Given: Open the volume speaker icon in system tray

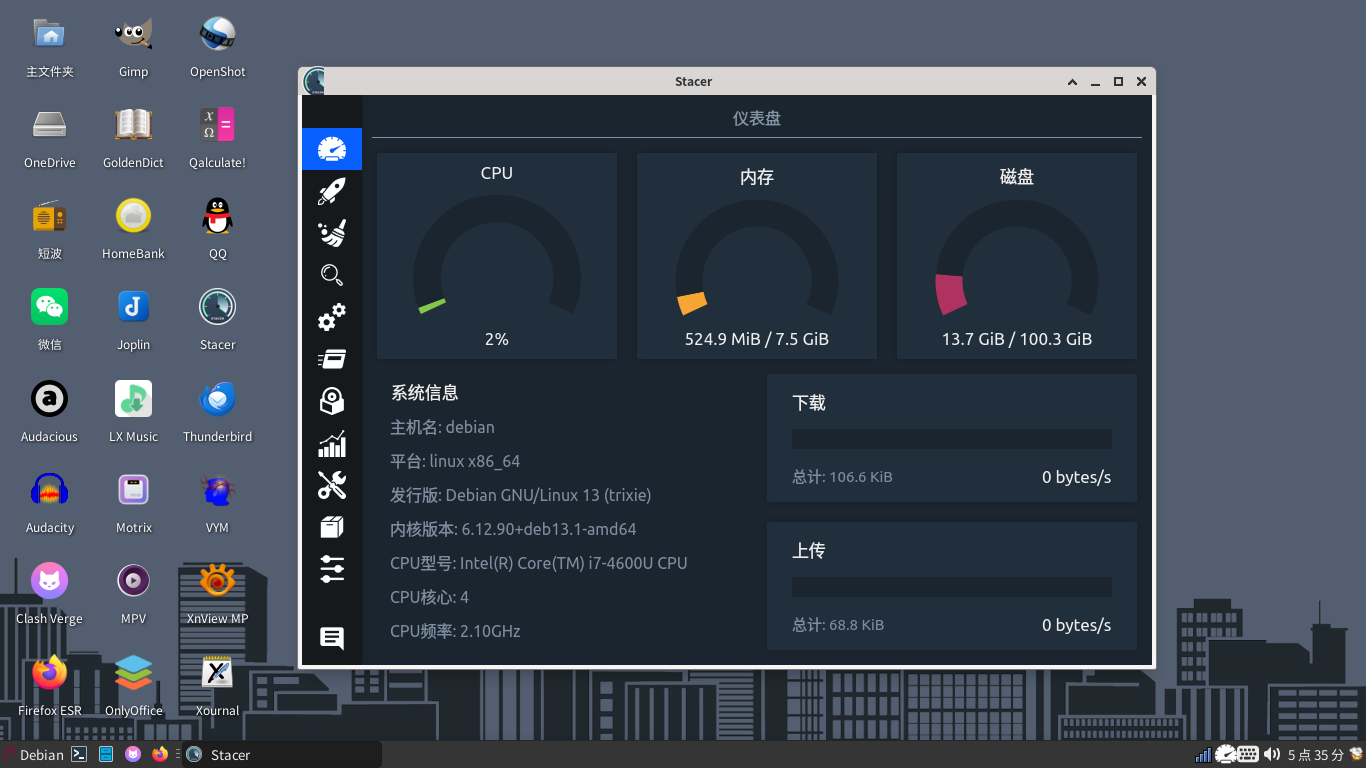Looking at the screenshot, I should [x=1272, y=755].
